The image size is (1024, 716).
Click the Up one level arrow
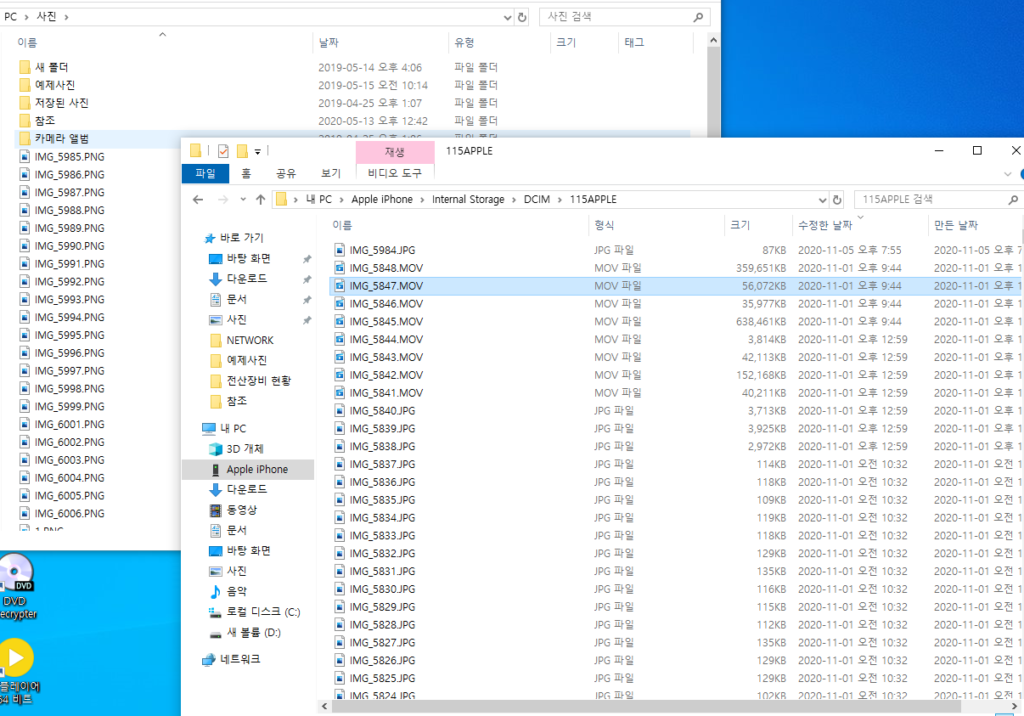coord(260,199)
